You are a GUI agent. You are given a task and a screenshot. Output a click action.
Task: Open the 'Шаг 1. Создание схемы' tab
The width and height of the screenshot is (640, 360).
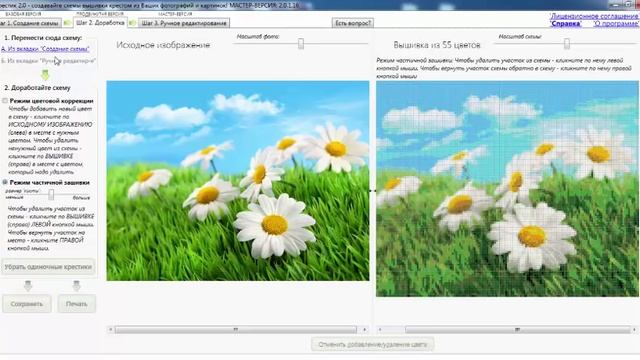[30, 23]
